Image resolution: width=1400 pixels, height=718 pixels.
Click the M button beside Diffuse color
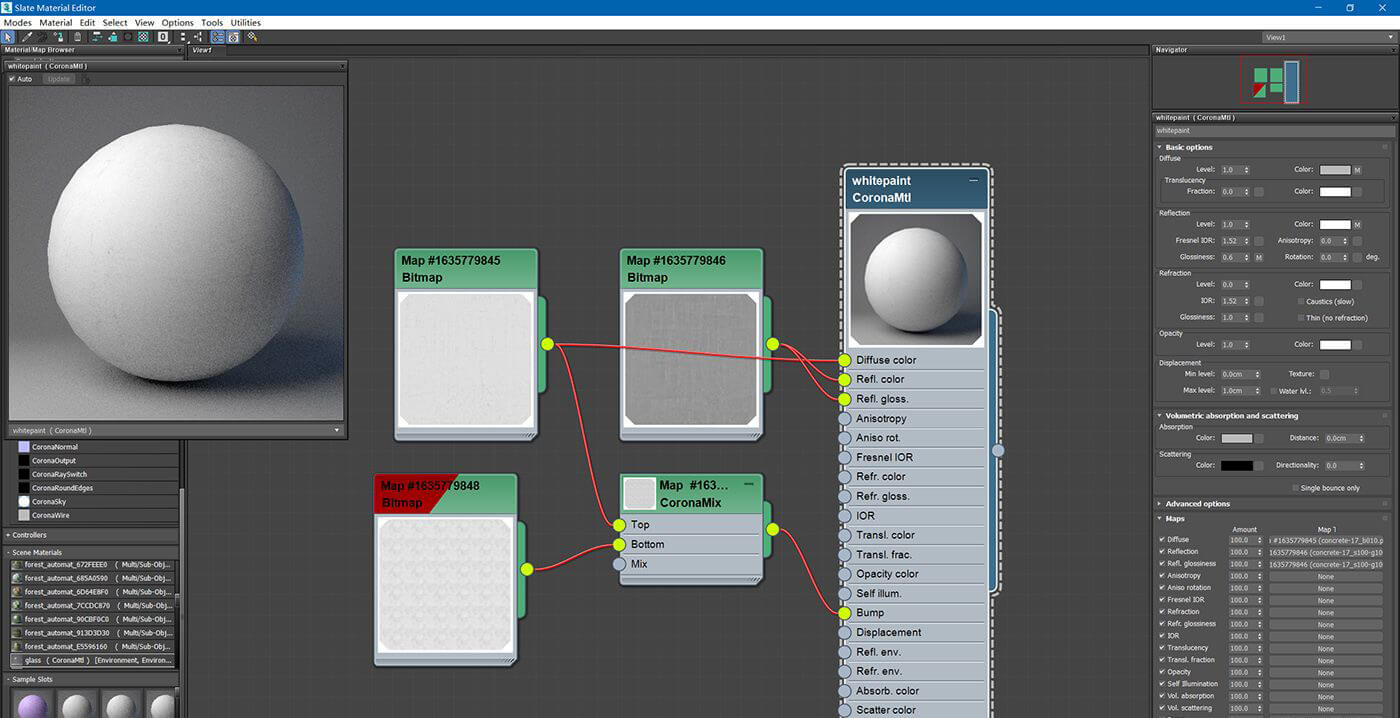[1357, 170]
